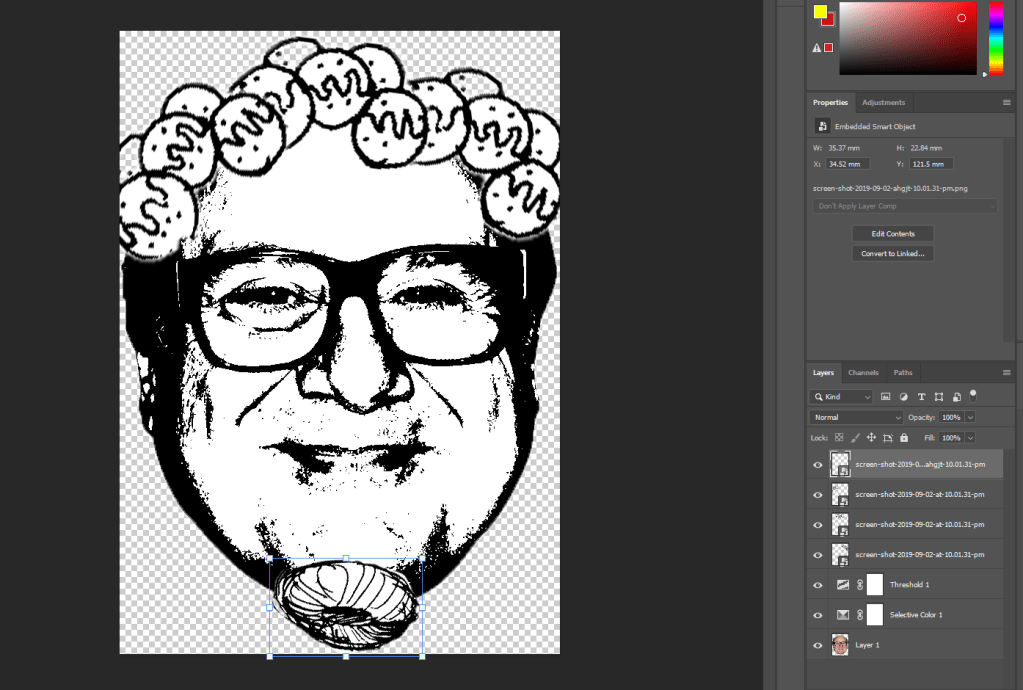Open the layer Kind filter dropdown
The width and height of the screenshot is (1023, 690).
844,397
